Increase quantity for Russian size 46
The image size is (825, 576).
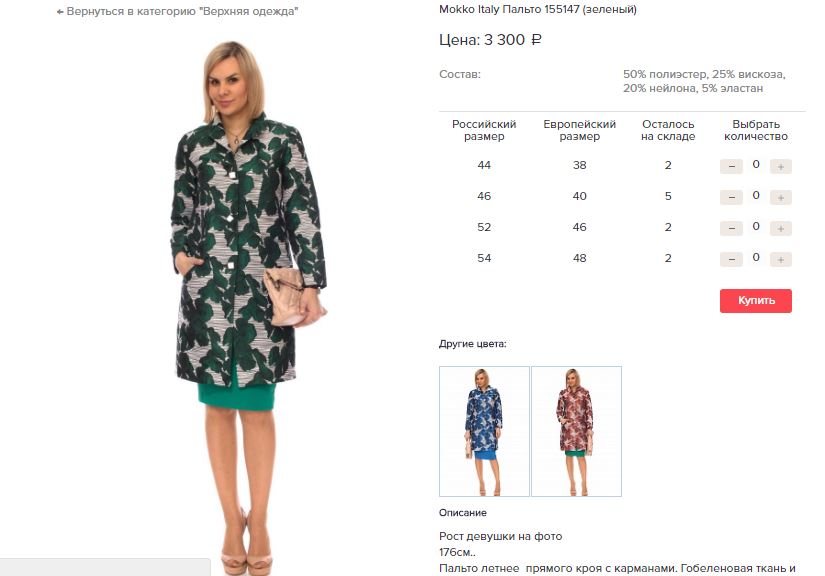coord(781,197)
